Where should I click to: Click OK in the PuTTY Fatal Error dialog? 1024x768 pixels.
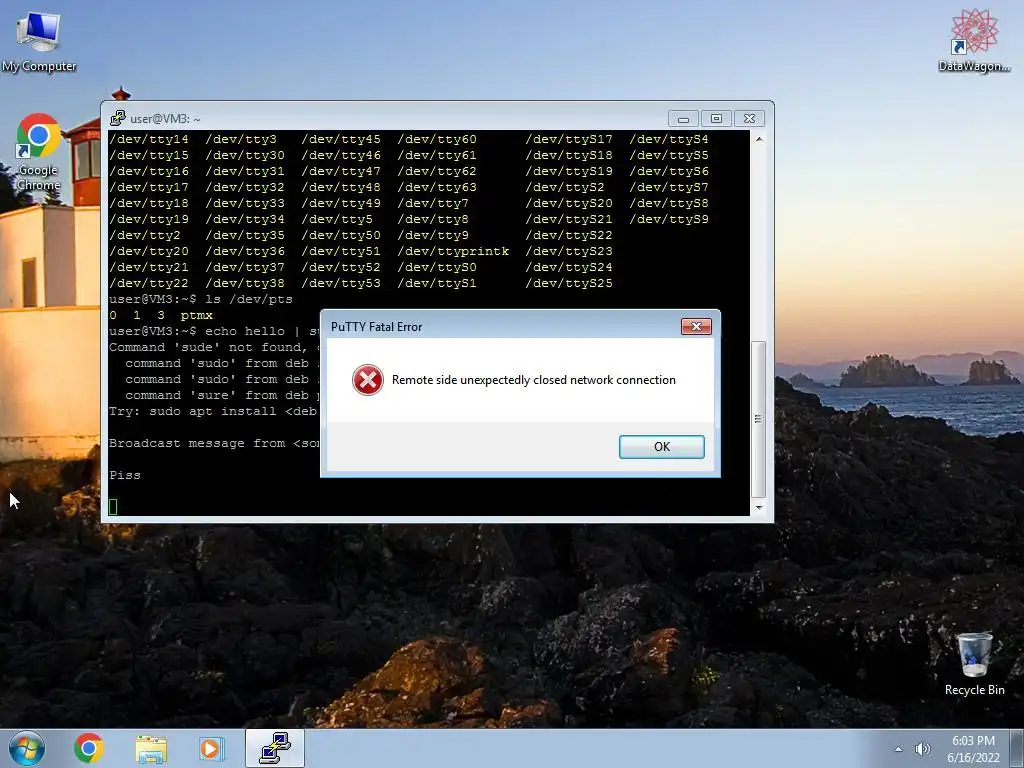click(x=662, y=447)
